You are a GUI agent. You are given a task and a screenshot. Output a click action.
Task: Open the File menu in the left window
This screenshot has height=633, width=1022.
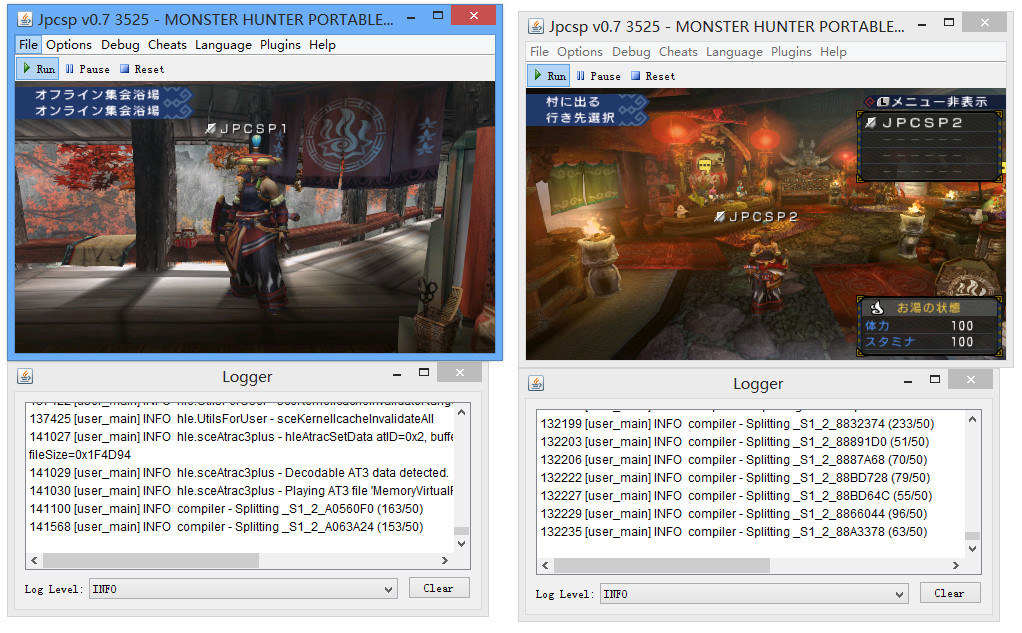28,45
